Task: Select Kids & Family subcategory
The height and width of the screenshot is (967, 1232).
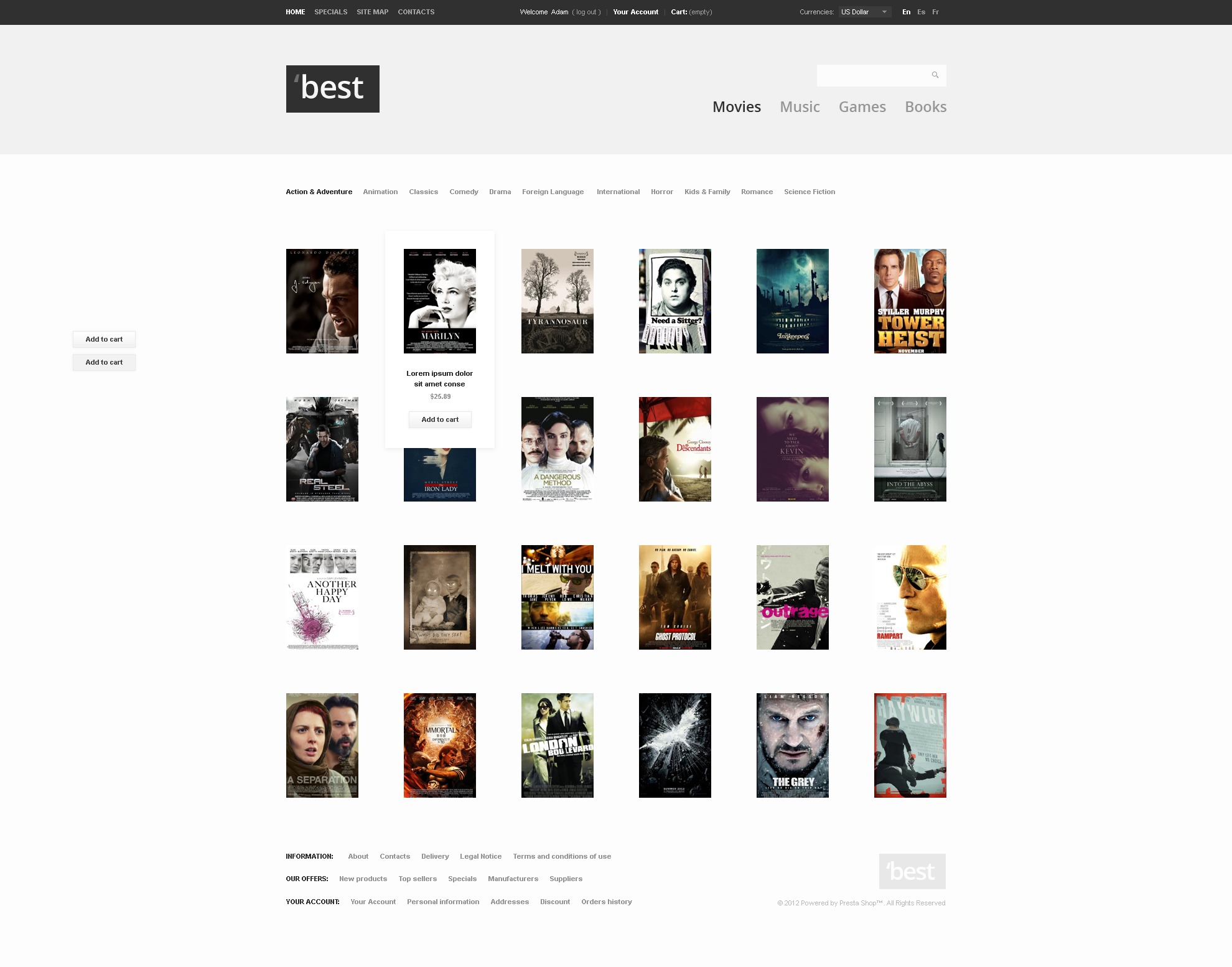Action: (x=707, y=192)
